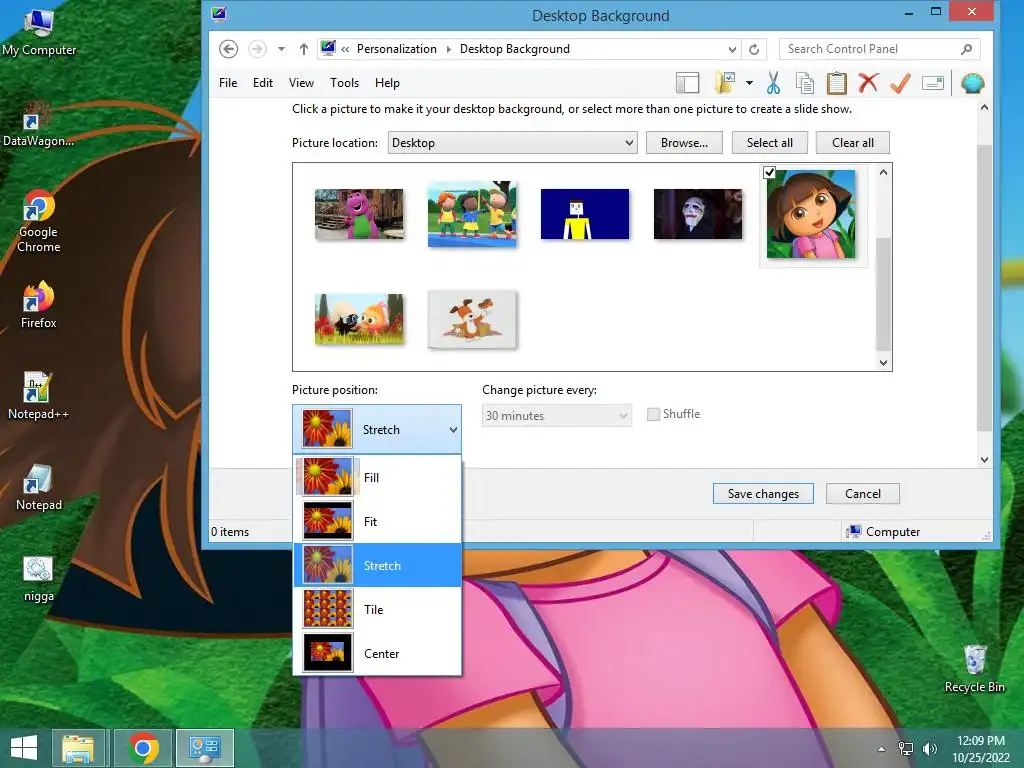
Task: Click the Save changes button
Action: pyautogui.click(x=763, y=494)
